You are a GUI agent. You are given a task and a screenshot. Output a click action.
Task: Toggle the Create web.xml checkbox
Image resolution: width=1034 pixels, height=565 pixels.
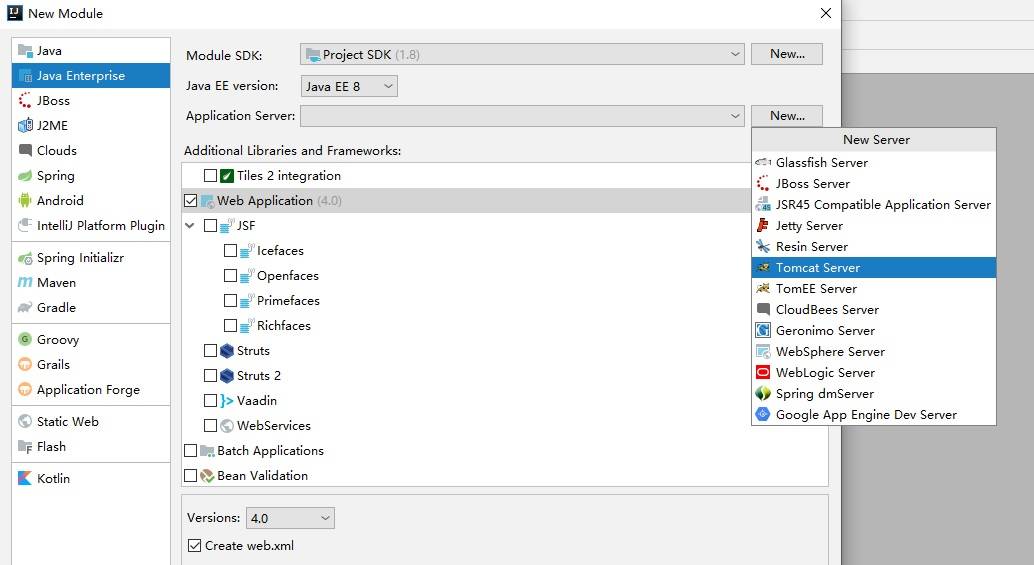pyautogui.click(x=194, y=546)
